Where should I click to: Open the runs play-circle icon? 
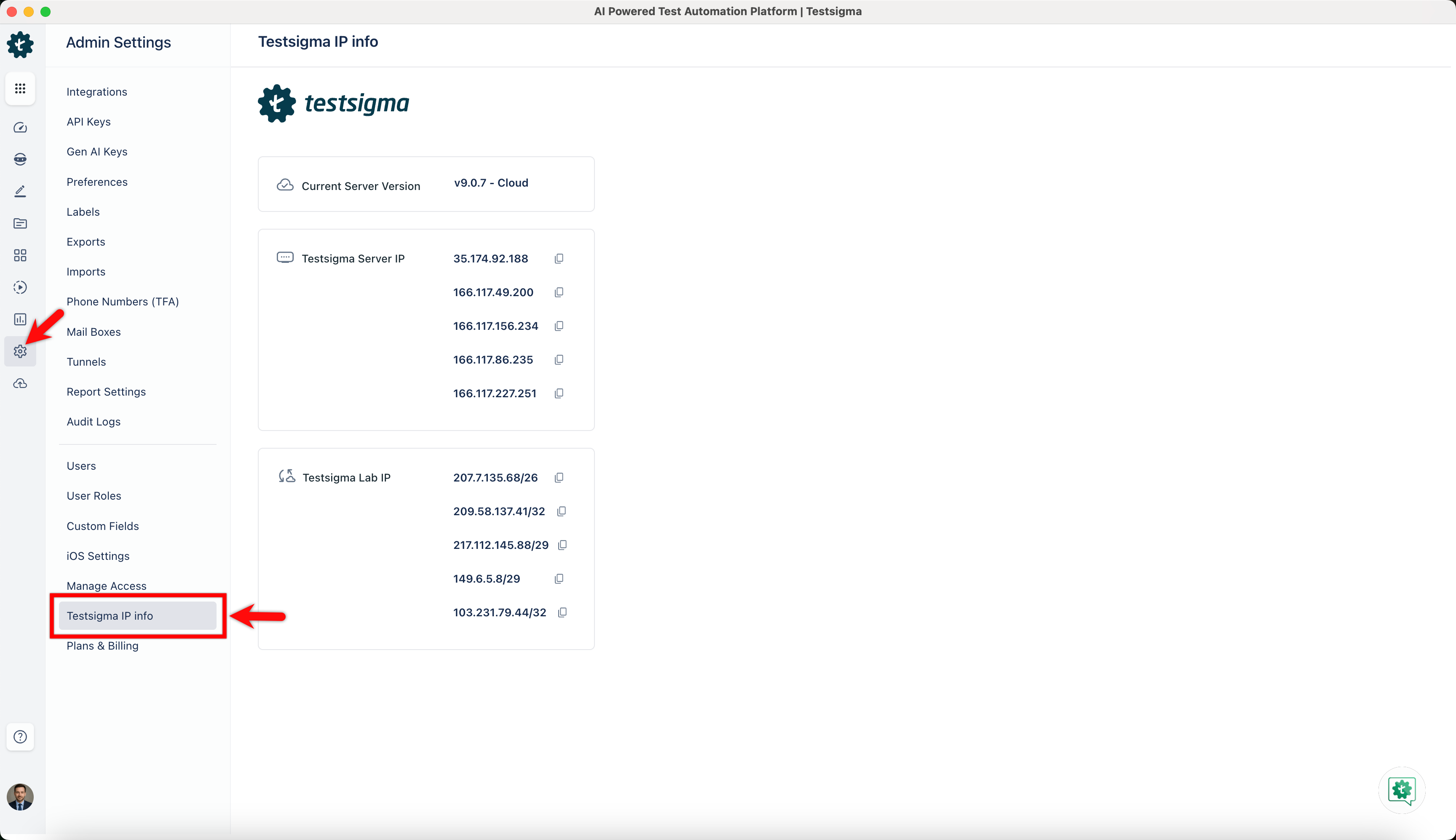(x=20, y=287)
